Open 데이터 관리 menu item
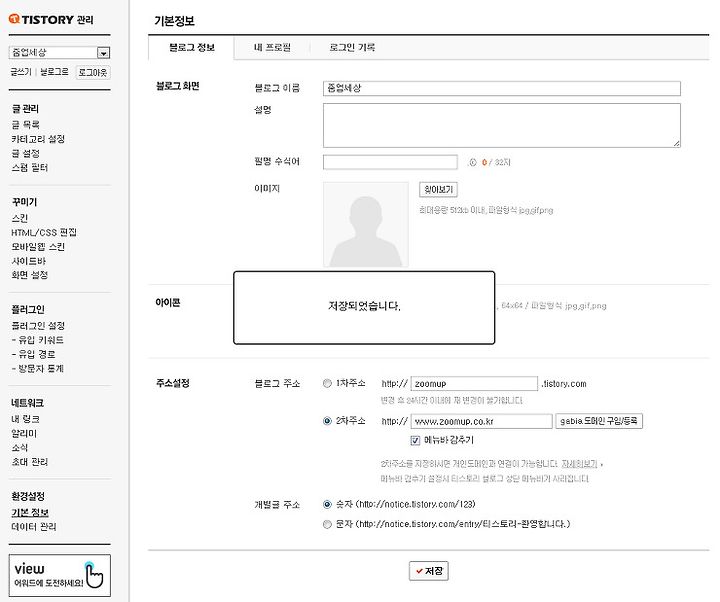The image size is (720, 602). tap(34, 527)
